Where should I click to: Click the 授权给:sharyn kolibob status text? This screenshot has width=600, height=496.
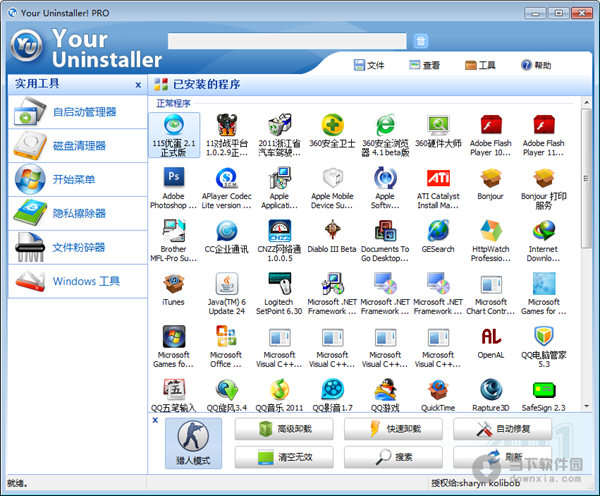(x=476, y=483)
